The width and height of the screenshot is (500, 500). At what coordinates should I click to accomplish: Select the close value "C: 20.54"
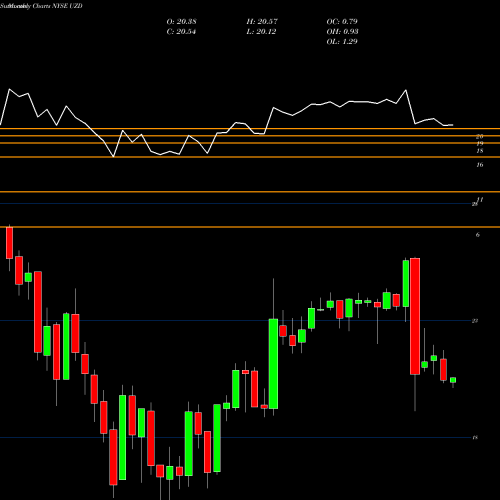tap(181, 32)
